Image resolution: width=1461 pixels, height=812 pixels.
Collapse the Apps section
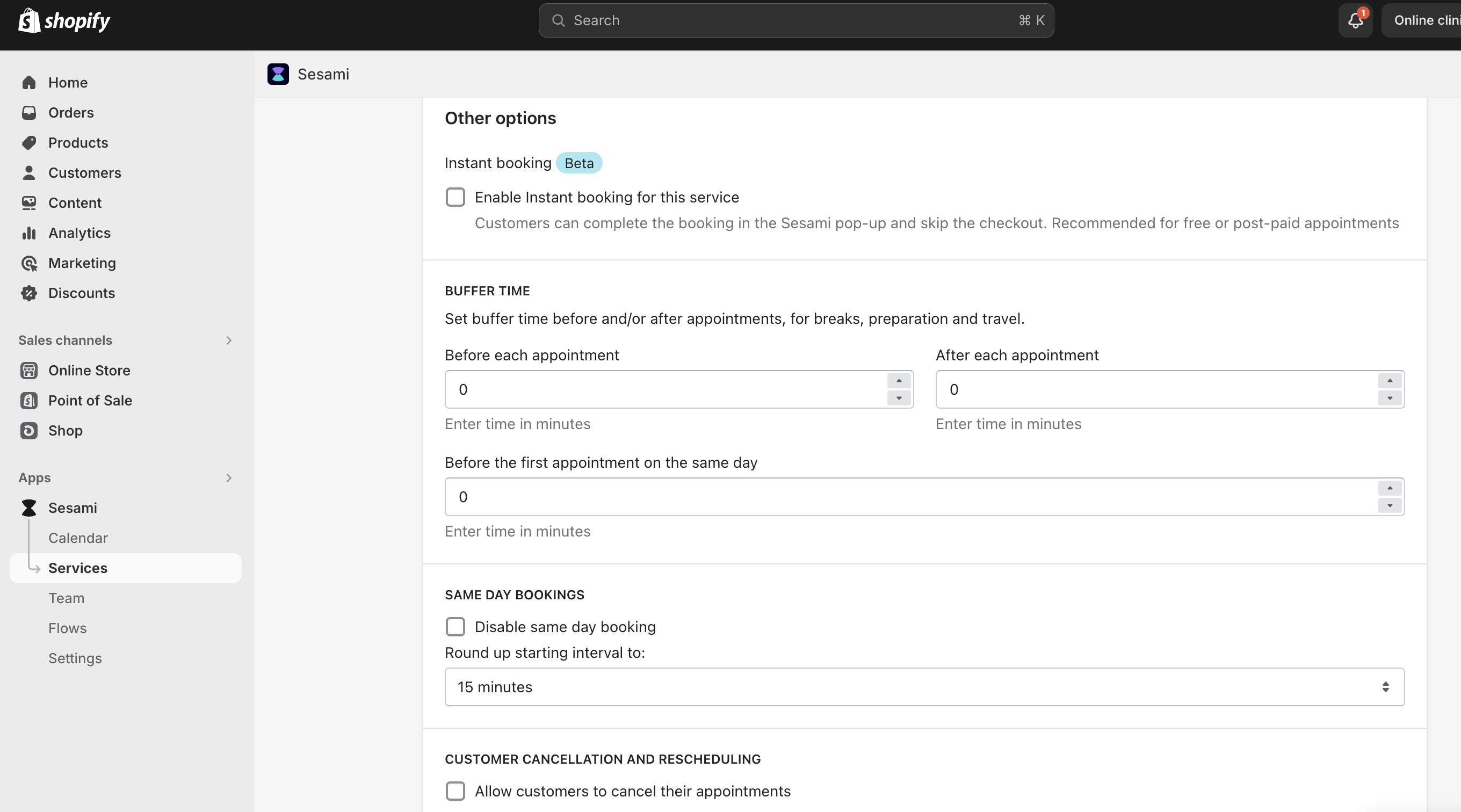[x=229, y=477]
